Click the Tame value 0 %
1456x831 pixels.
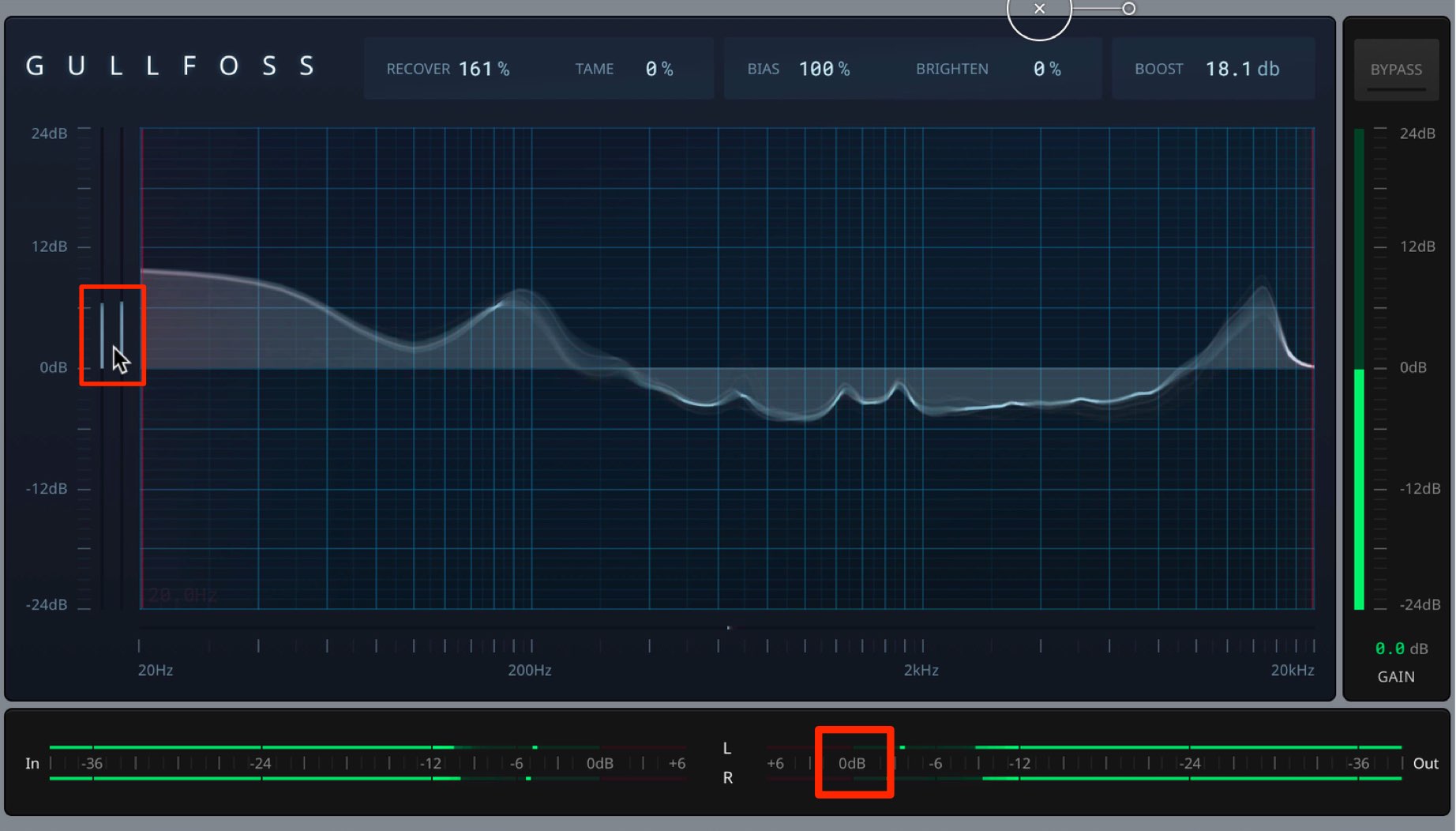click(x=659, y=69)
